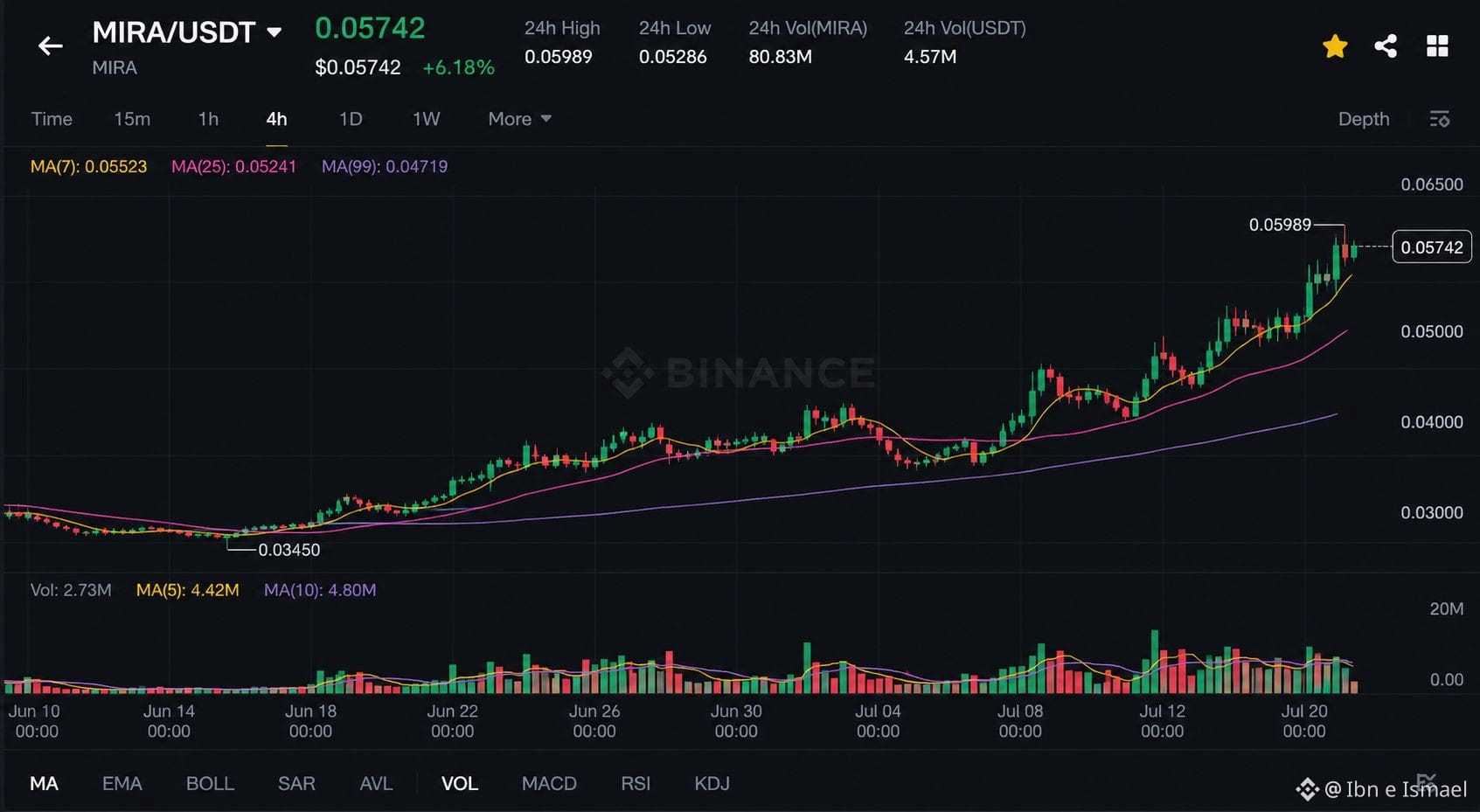Click the 0.05989 high price marker
Image resolution: width=1480 pixels, height=812 pixels.
(x=1280, y=225)
